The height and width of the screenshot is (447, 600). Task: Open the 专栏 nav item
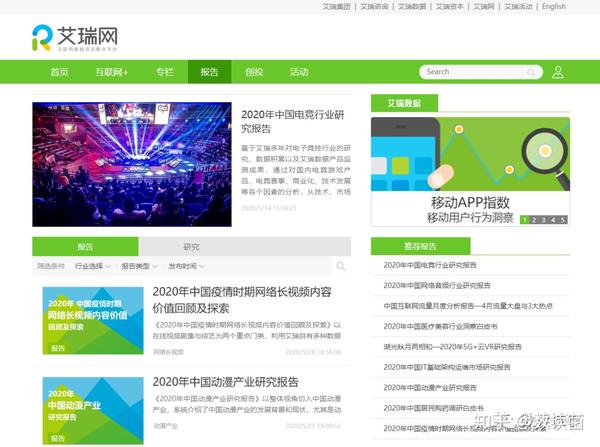coord(165,72)
